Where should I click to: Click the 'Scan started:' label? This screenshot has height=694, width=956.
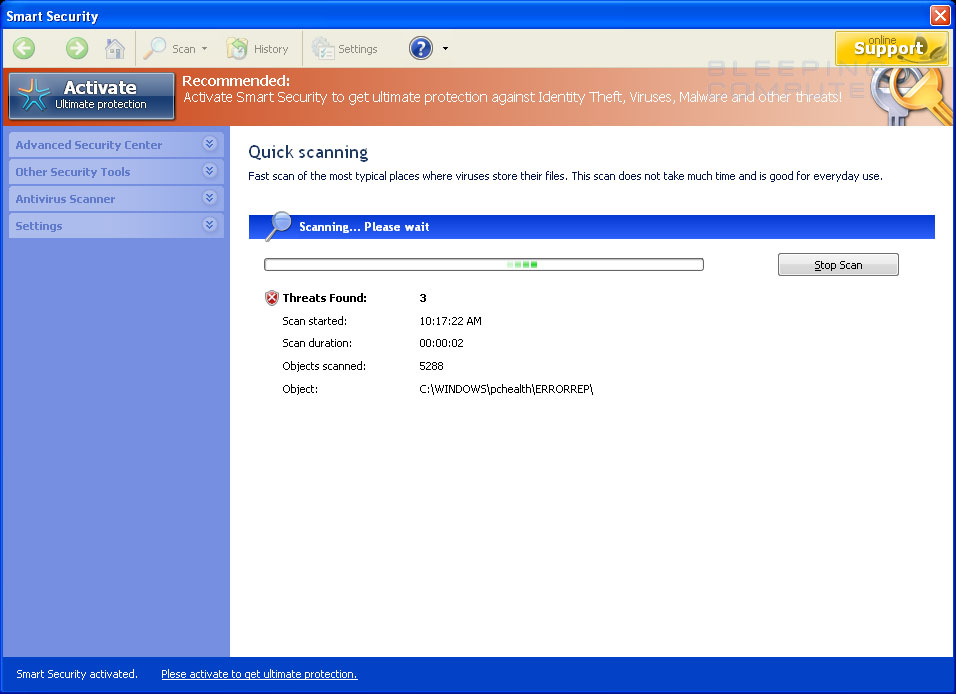coord(315,321)
